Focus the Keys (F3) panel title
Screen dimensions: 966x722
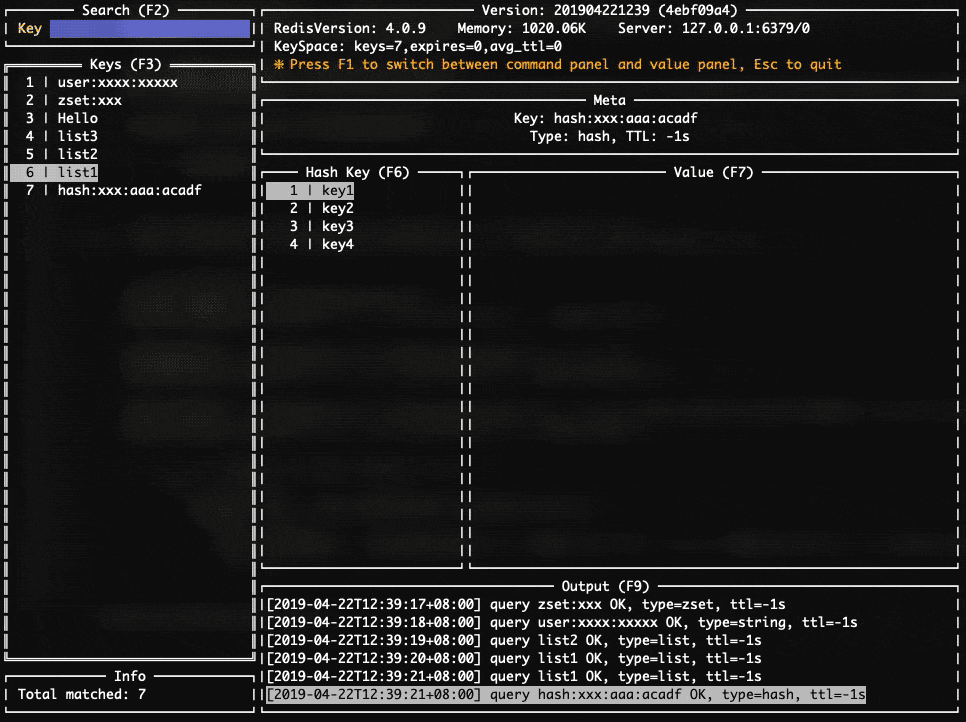(x=126, y=65)
